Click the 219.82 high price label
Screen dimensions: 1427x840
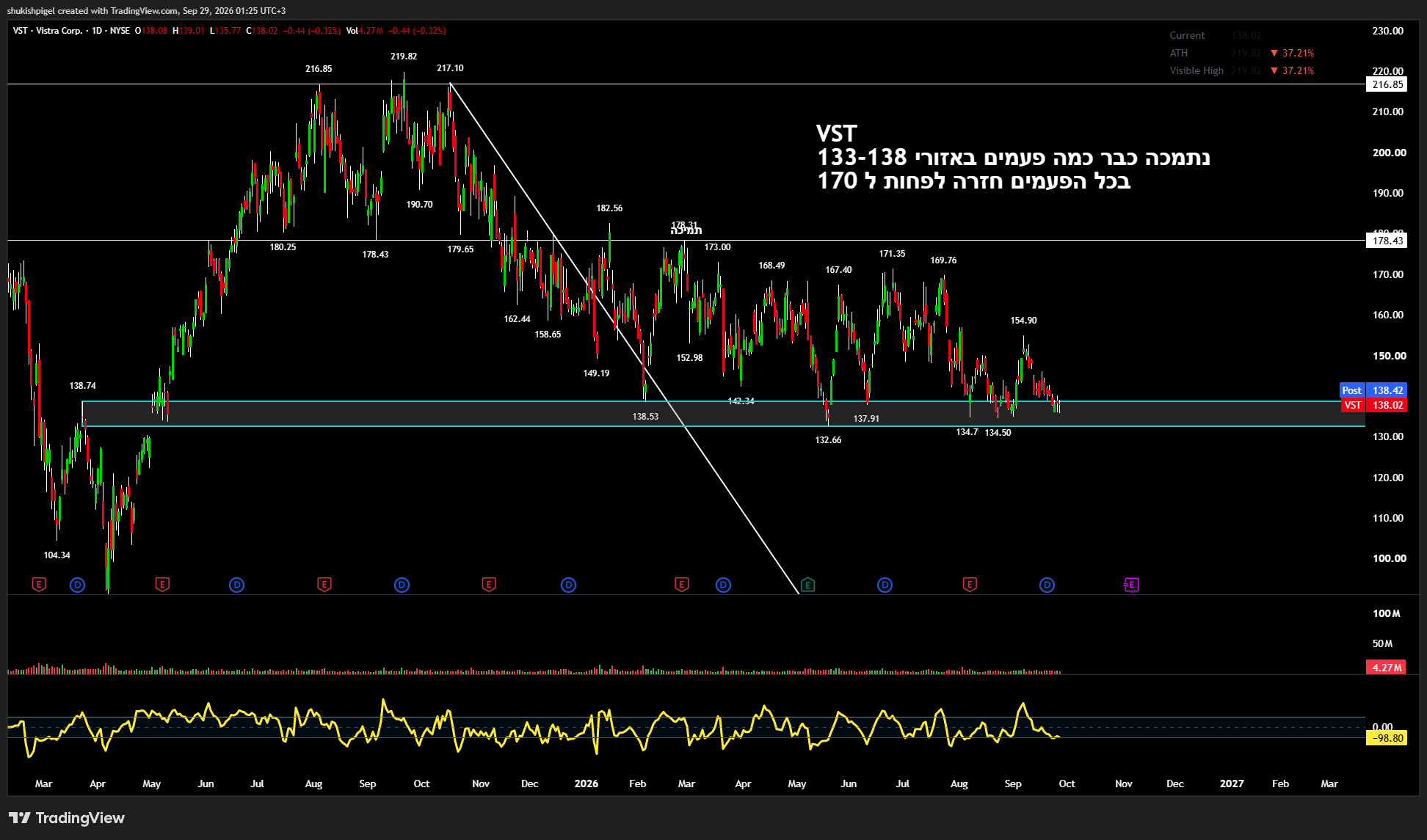[404, 56]
